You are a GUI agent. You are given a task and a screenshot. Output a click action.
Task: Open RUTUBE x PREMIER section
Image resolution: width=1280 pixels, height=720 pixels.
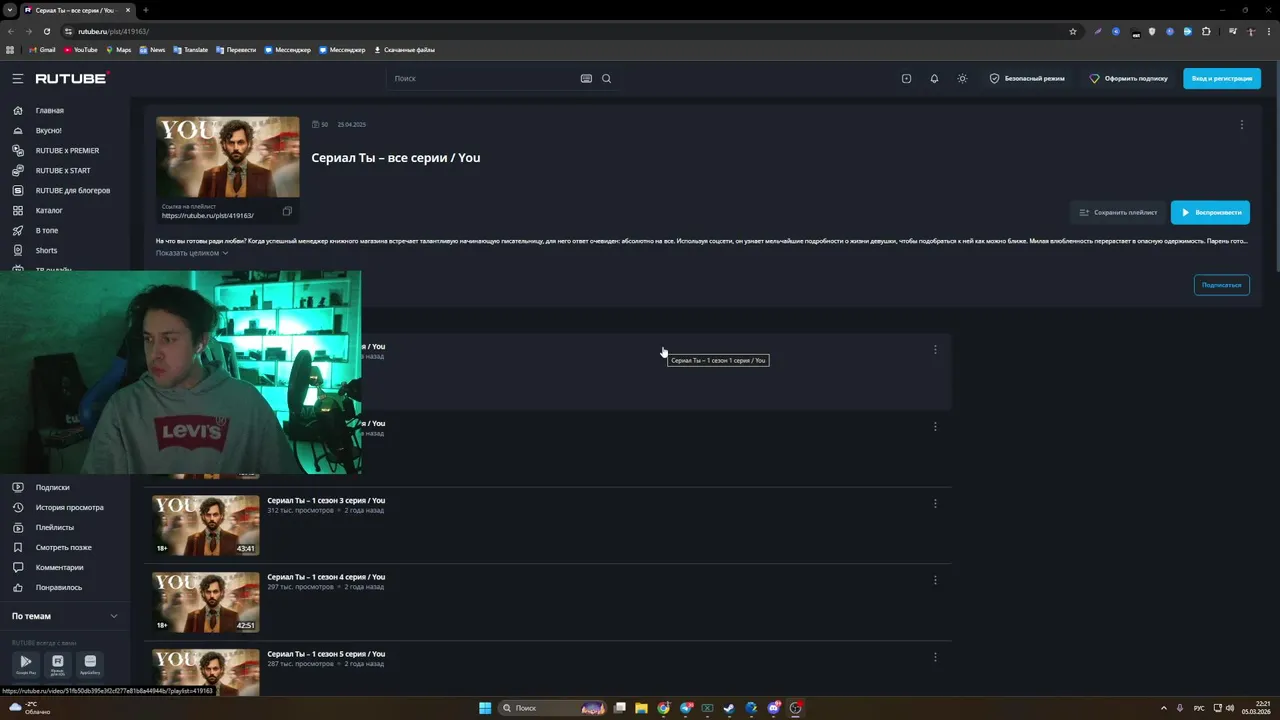click(x=65, y=150)
